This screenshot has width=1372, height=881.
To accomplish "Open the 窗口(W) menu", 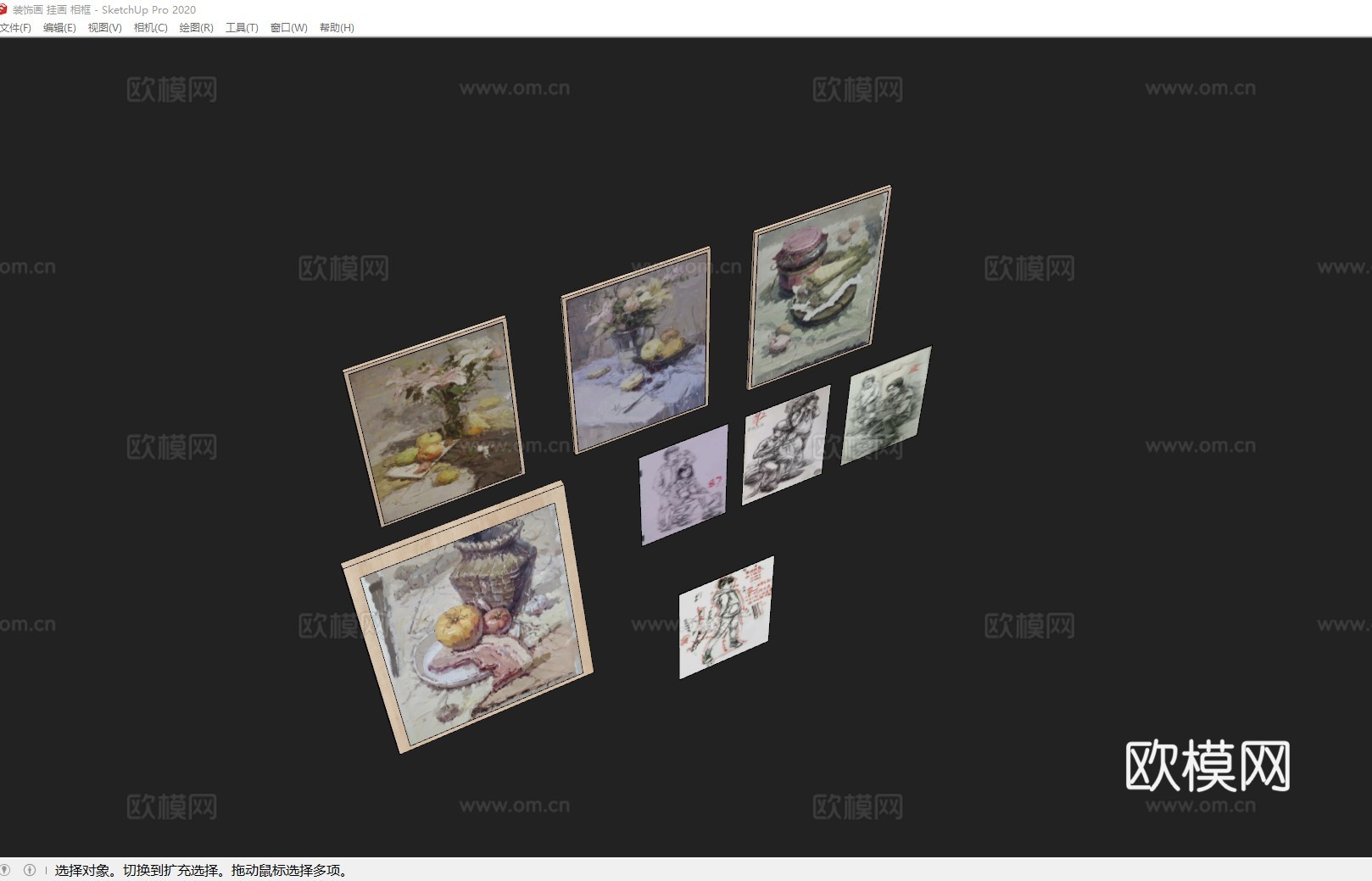I will 289,28.
